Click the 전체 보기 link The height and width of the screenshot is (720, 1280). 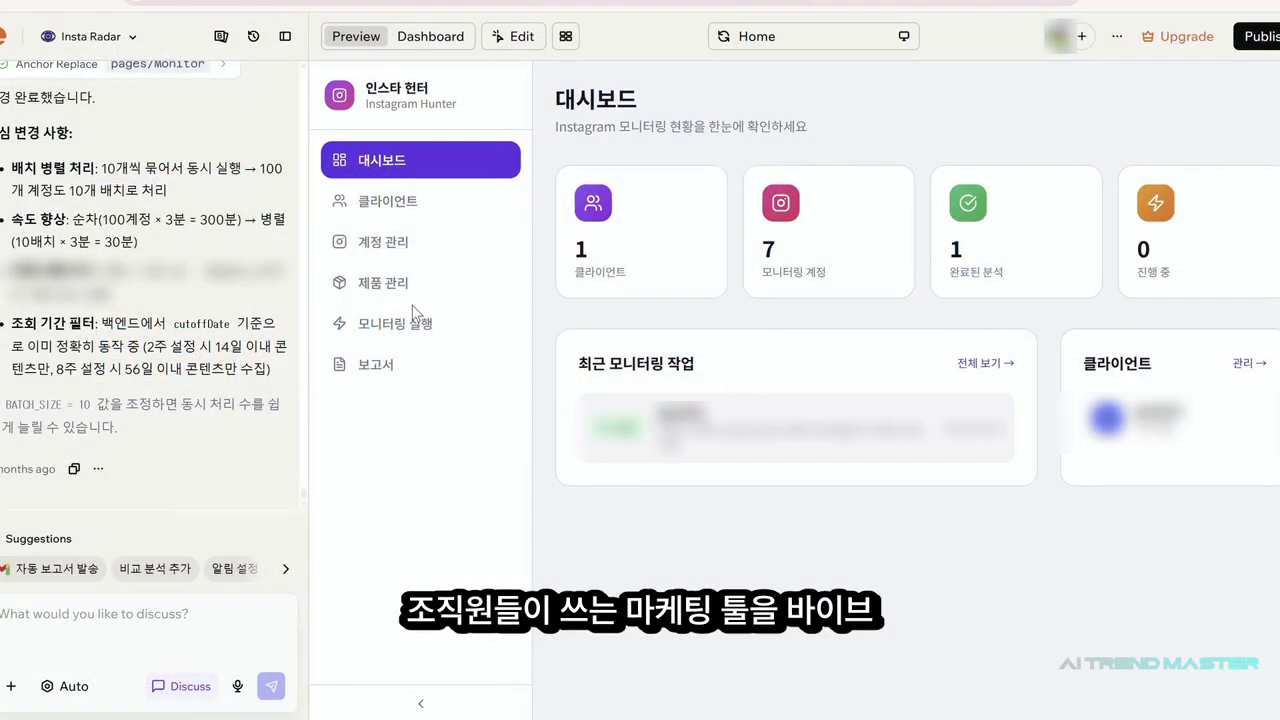point(985,363)
